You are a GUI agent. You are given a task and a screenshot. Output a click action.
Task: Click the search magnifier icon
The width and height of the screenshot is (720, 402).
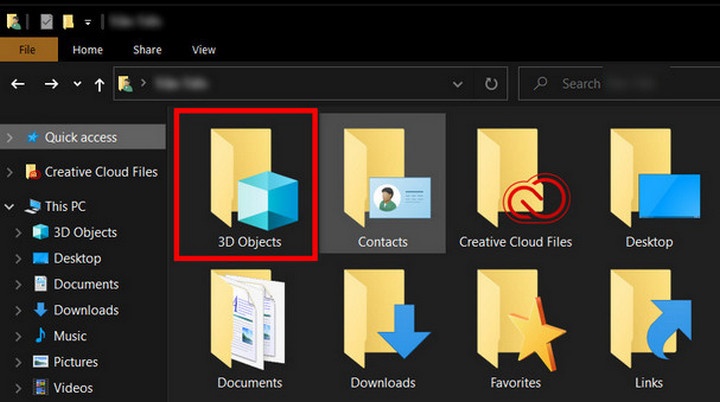click(x=540, y=83)
